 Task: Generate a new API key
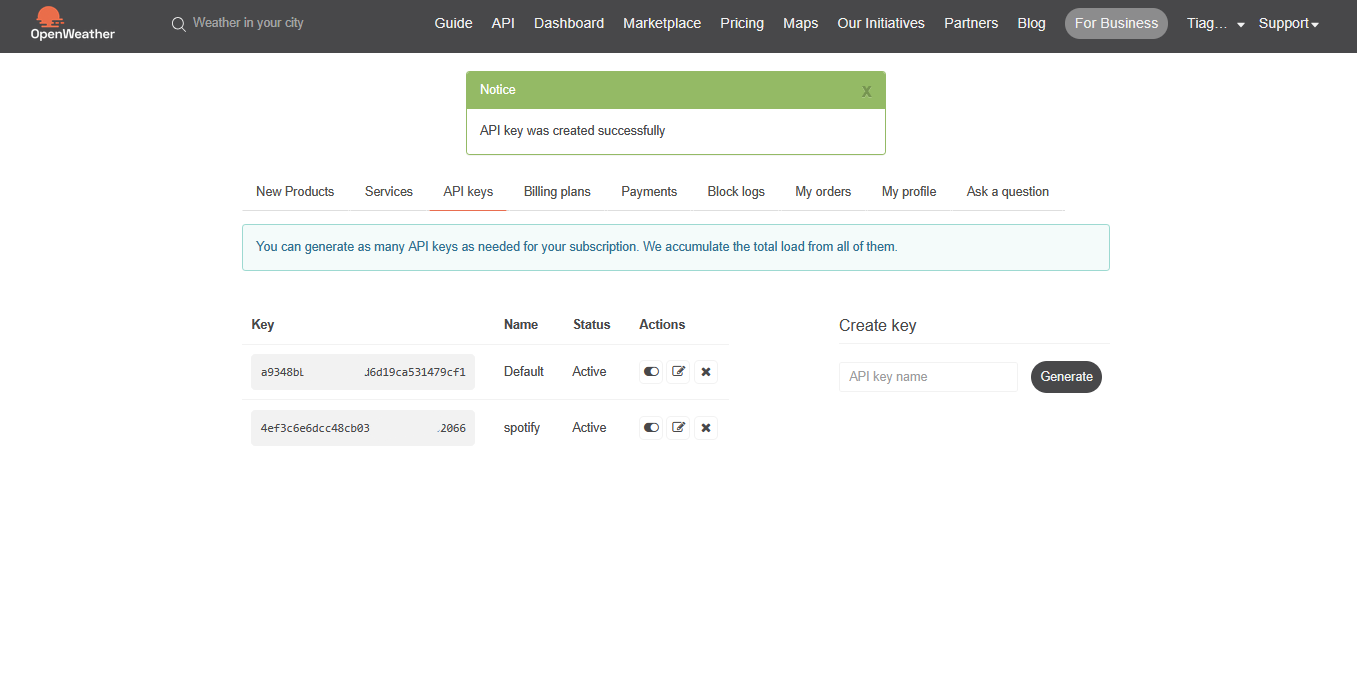(x=1066, y=377)
